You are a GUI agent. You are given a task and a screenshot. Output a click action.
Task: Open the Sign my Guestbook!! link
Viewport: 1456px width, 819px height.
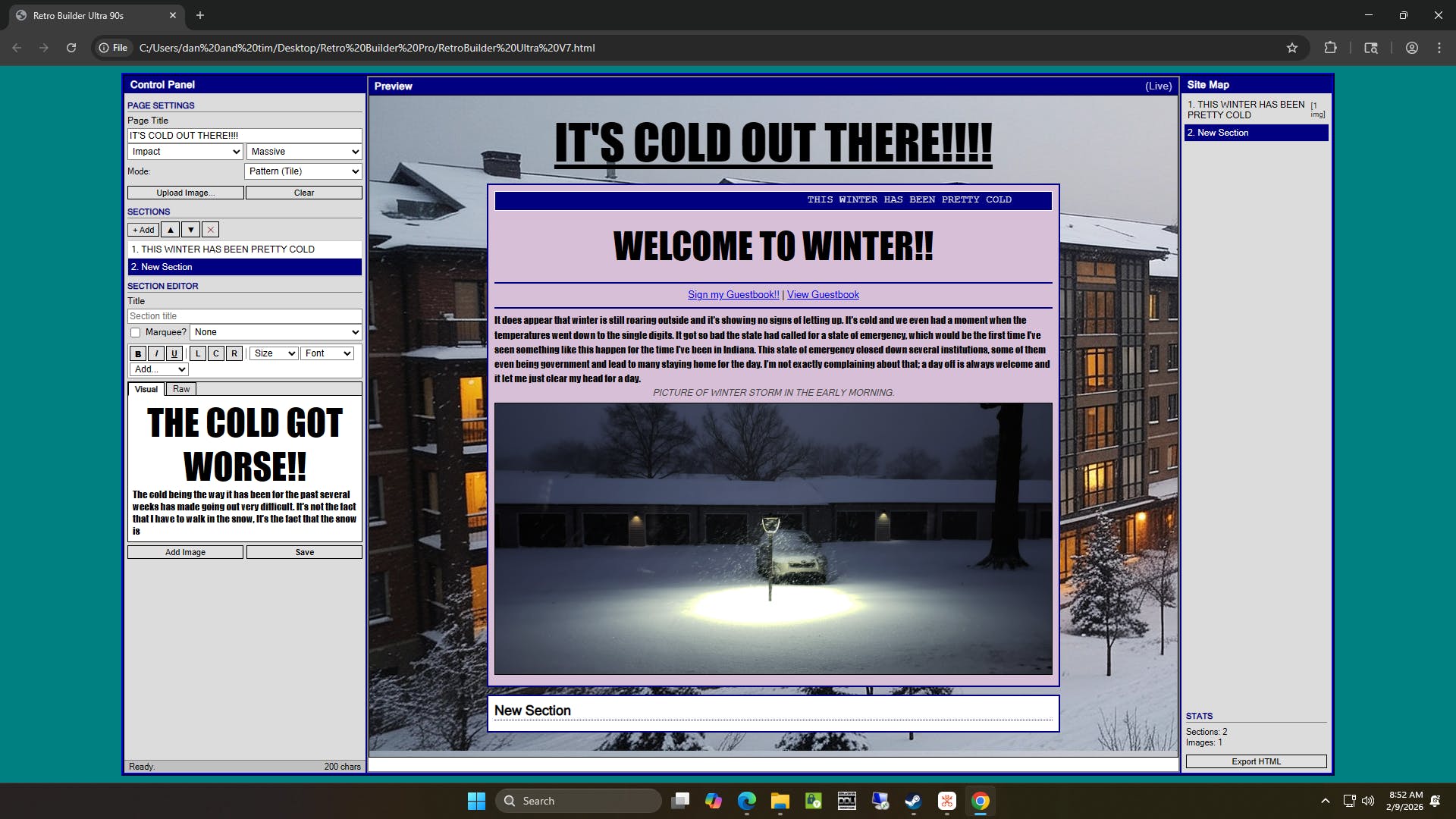tap(733, 295)
